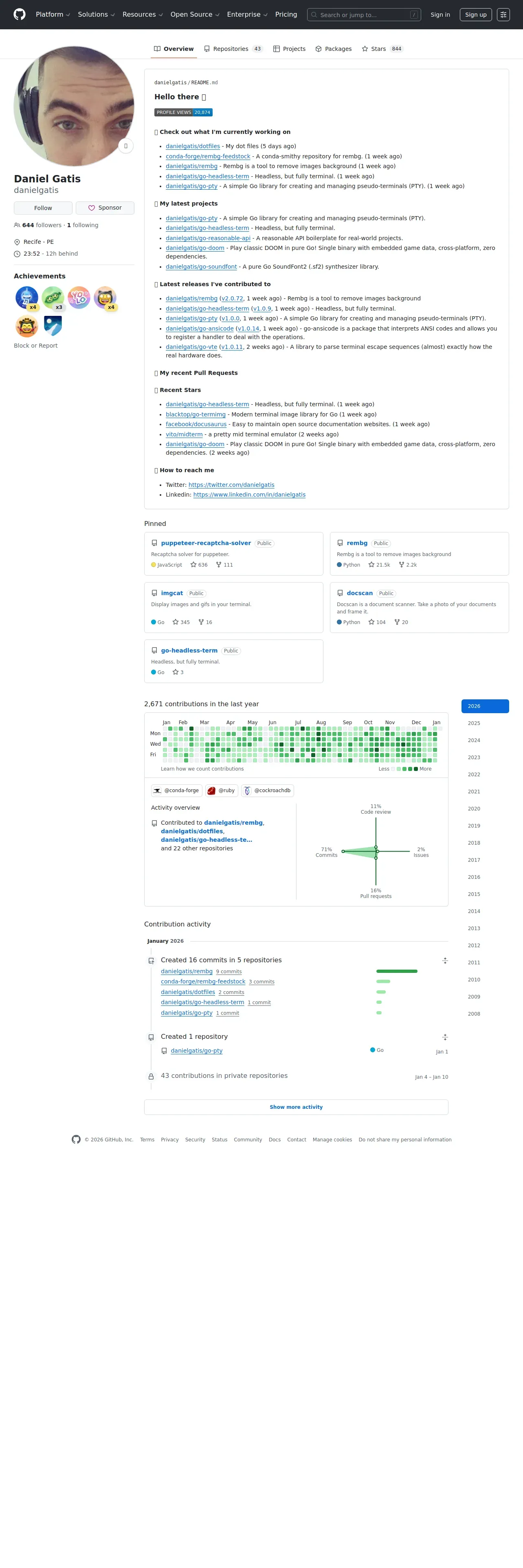The image size is (523, 1568).
Task: Switch to the Projects tab
Action: [289, 49]
